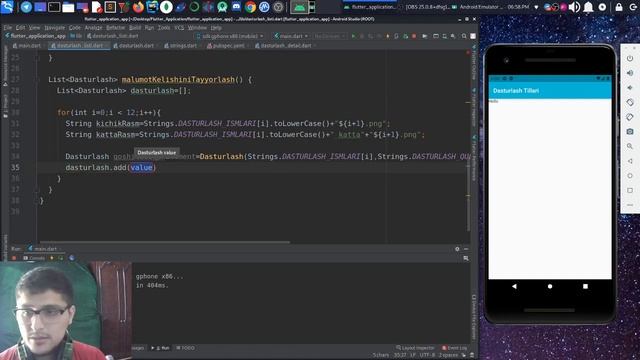Tap the Android back navigation button on phone screen
Viewport: 640px width, 360px height.
(514, 287)
